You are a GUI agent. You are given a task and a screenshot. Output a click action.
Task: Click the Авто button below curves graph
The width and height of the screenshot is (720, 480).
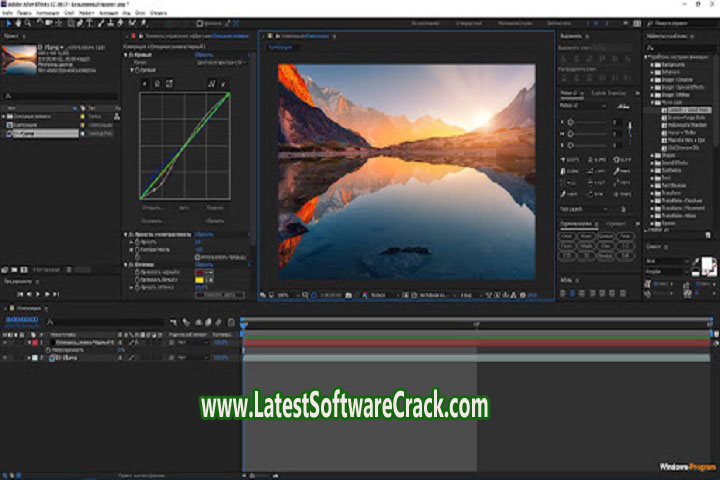pos(183,208)
